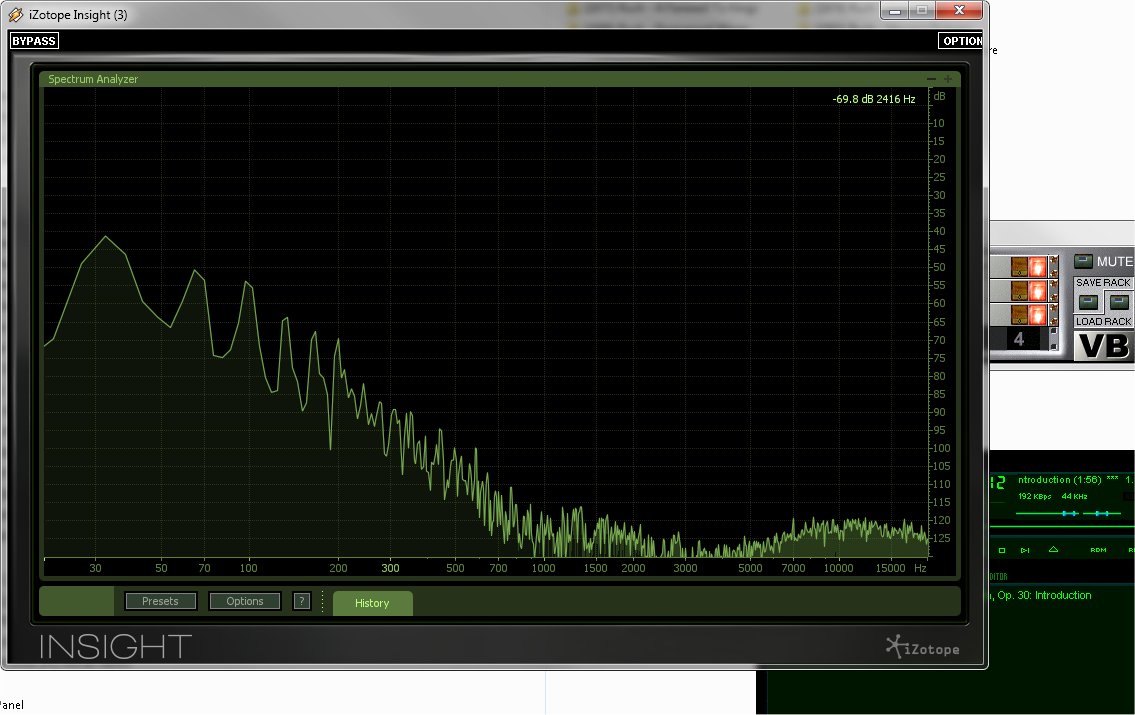Viewport: 1135px width, 715px height.
Task: Click the eject button in media player
Action: tap(1053, 549)
